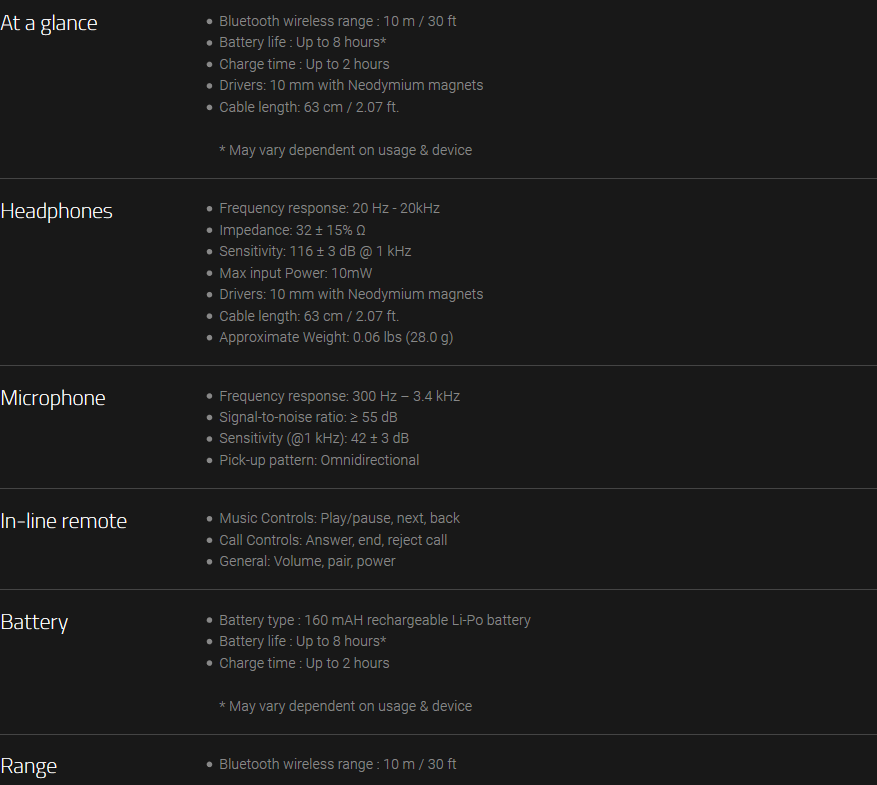Click Signal-to-noise ratio ≥ 55 dB line
Screen dimensions: 877x785
[x=308, y=418]
